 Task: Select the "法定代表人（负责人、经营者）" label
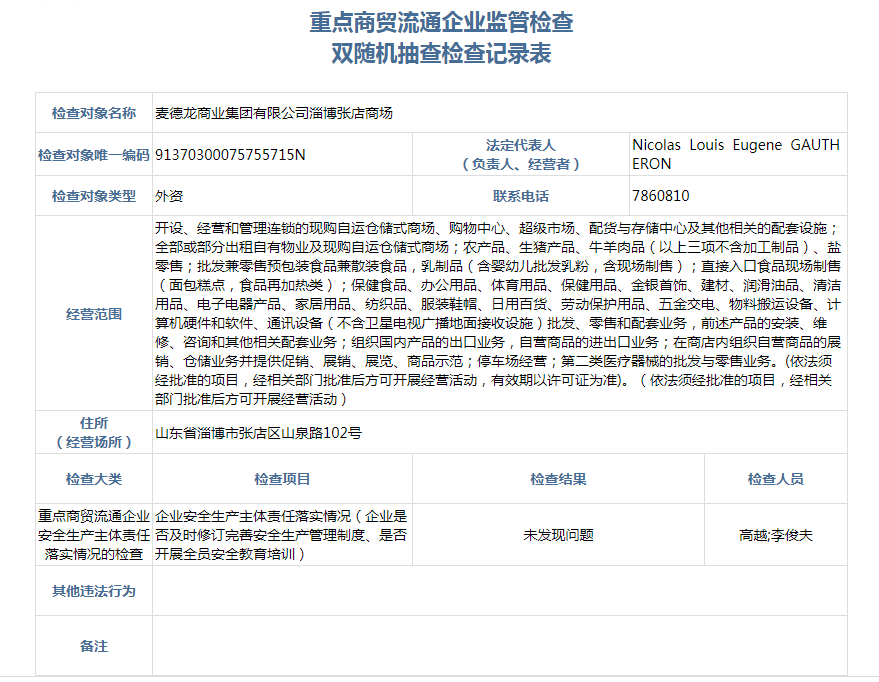pos(521,155)
